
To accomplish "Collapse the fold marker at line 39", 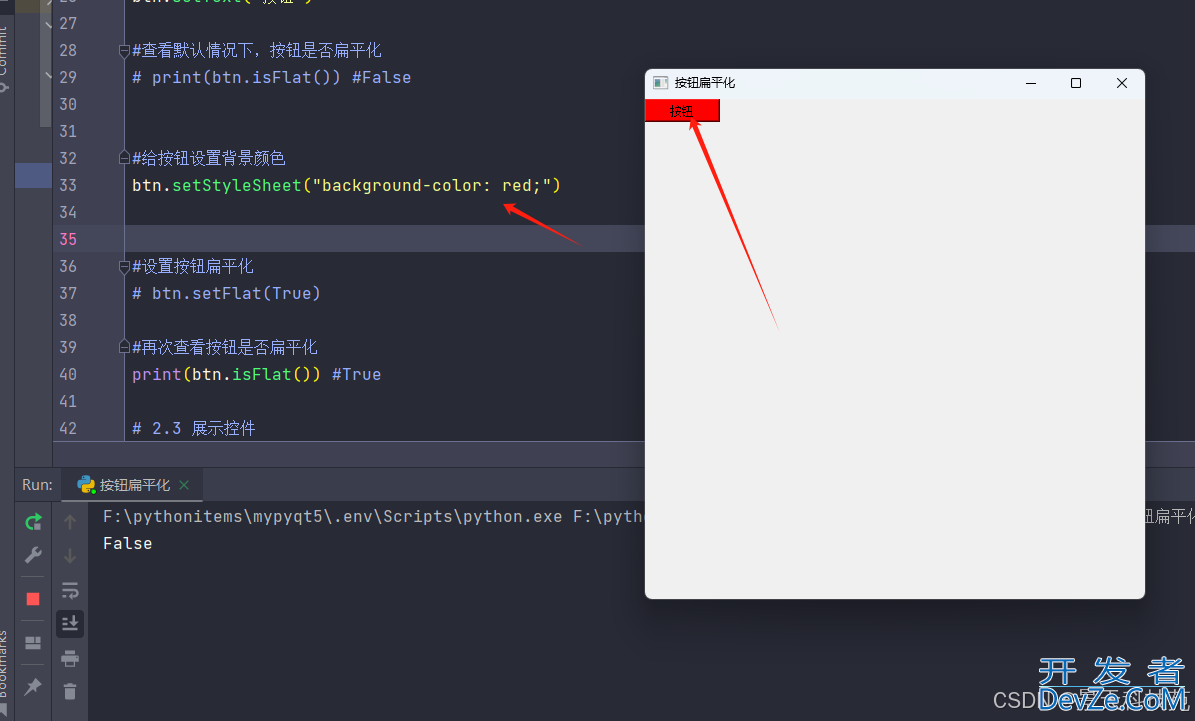I will [x=124, y=347].
